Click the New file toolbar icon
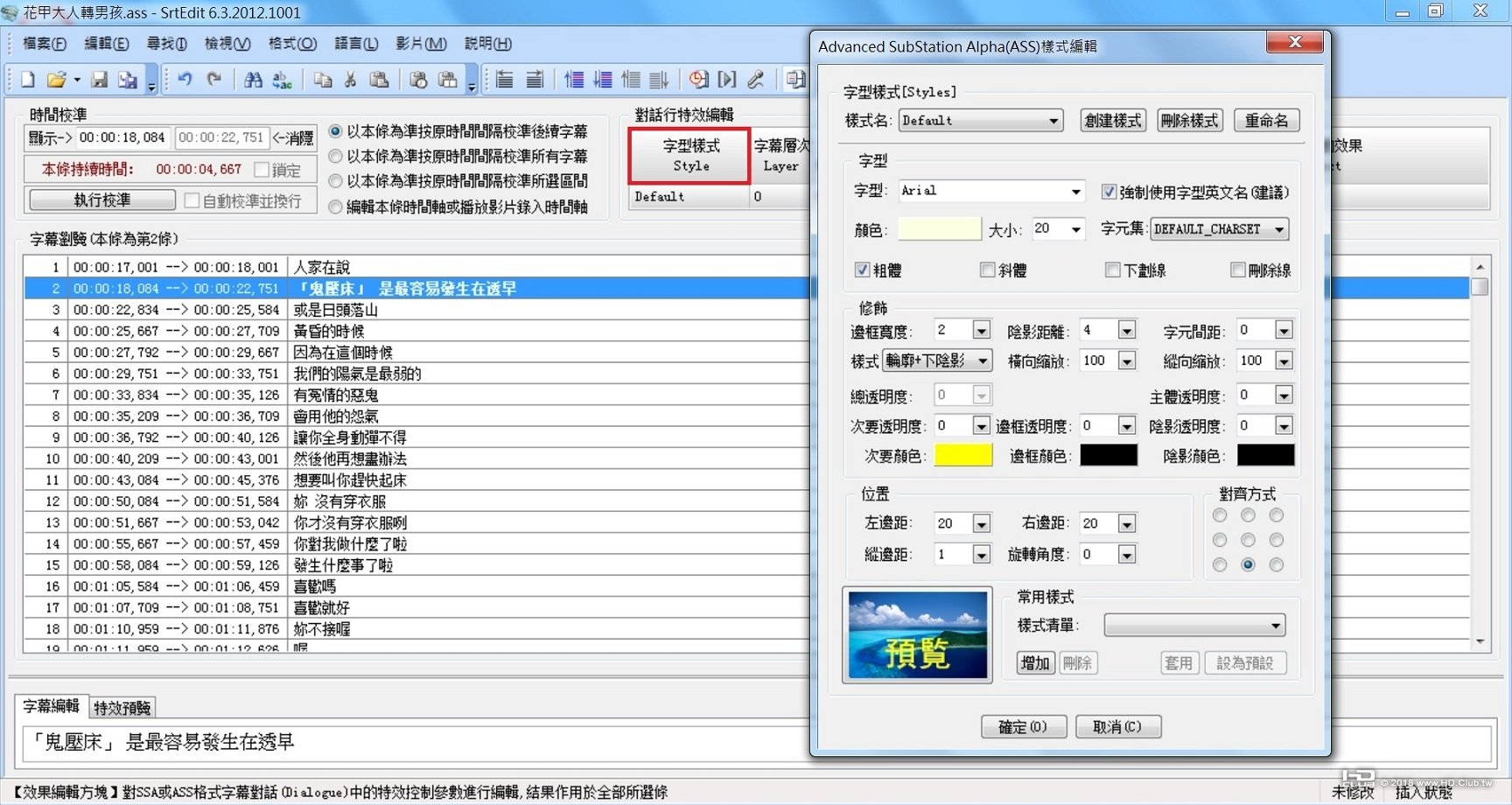This screenshot has height=805, width=1512. pos(28,80)
